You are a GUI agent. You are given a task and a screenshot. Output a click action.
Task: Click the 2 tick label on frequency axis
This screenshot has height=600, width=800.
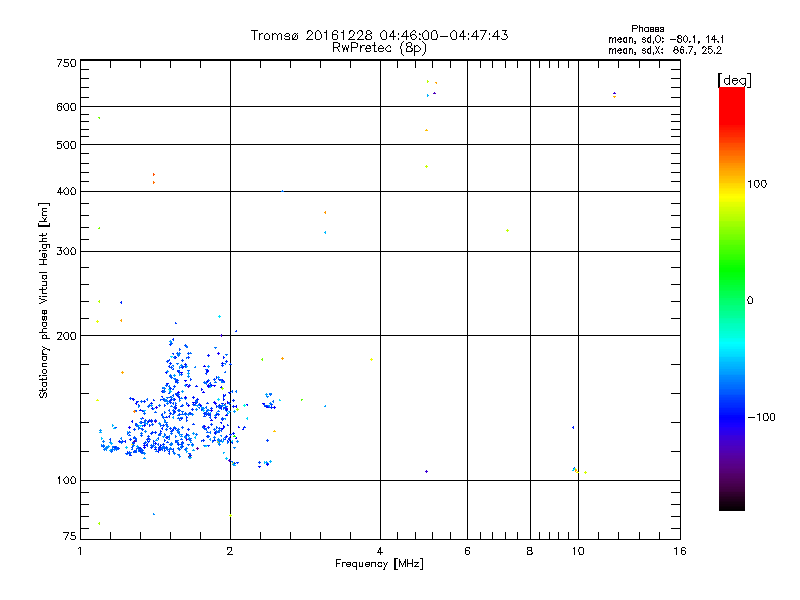[230, 551]
